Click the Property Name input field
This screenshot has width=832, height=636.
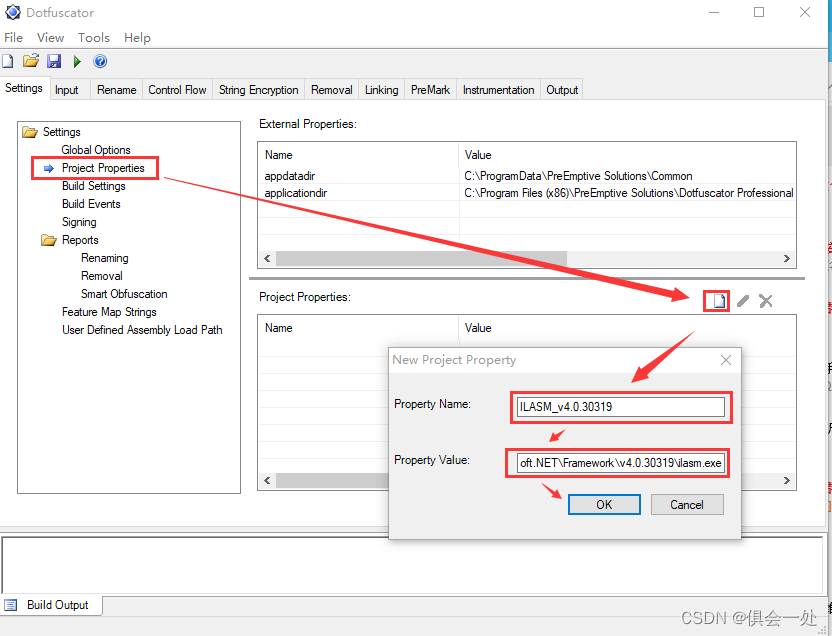[x=621, y=407]
